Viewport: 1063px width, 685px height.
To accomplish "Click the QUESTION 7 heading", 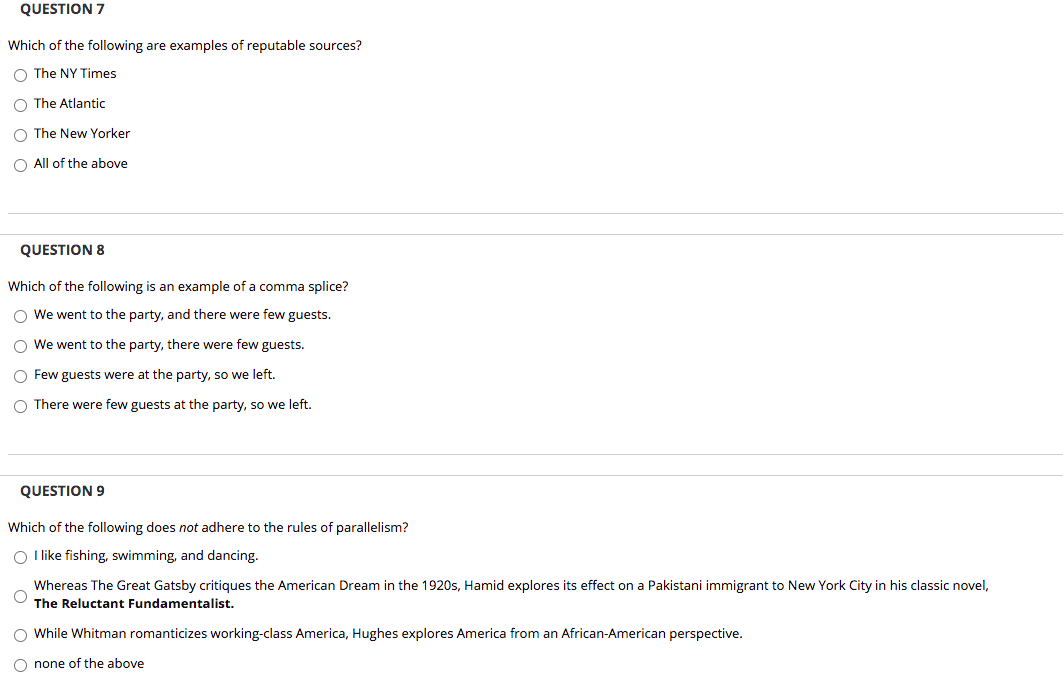I will [62, 9].
